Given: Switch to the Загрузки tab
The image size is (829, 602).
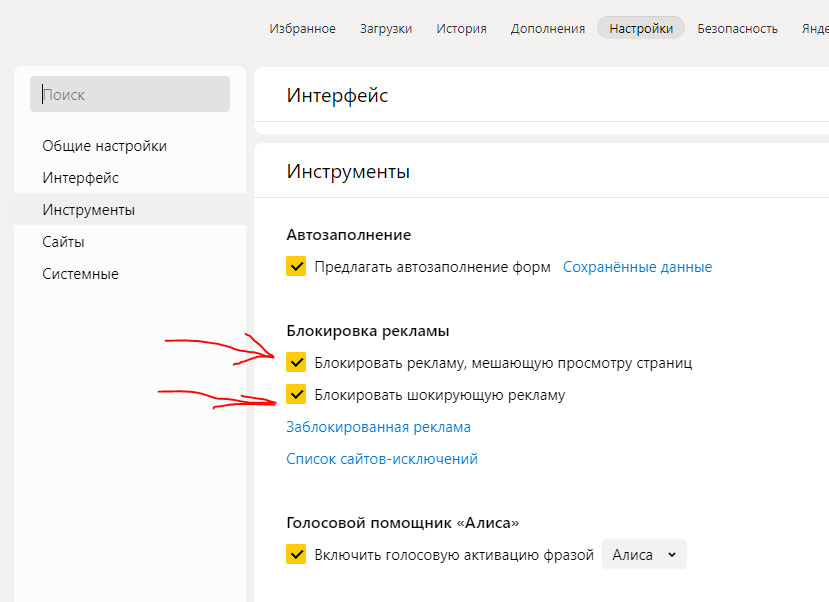Looking at the screenshot, I should pyautogui.click(x=386, y=29).
